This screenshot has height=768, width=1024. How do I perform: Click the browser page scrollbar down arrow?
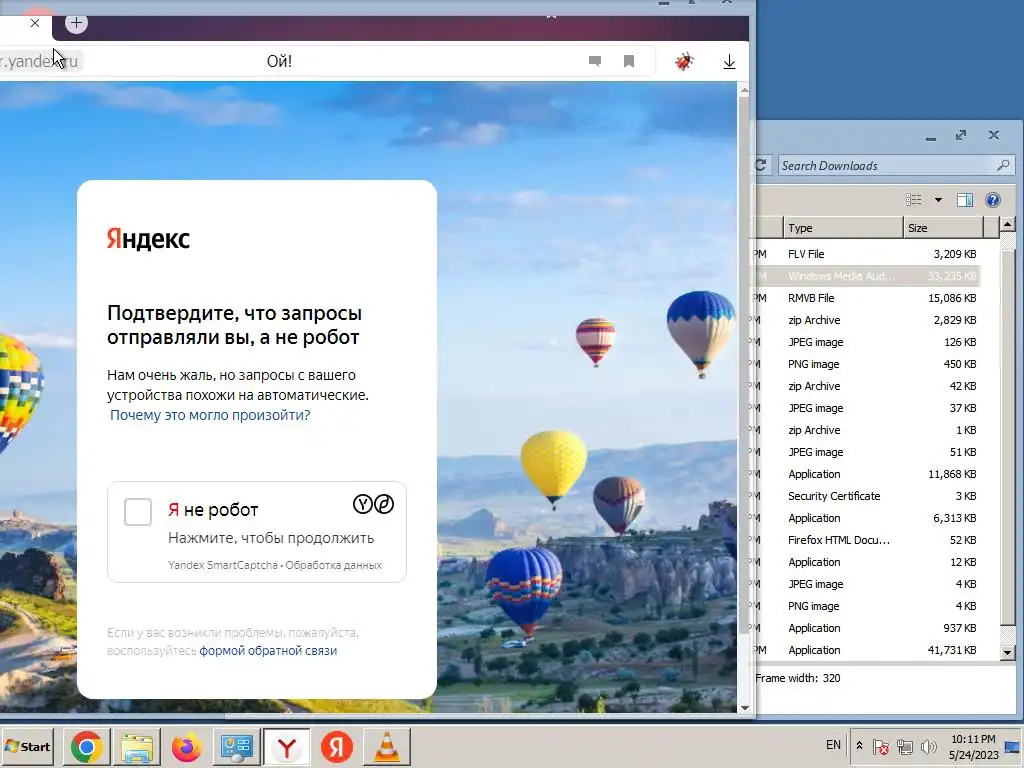tap(744, 707)
